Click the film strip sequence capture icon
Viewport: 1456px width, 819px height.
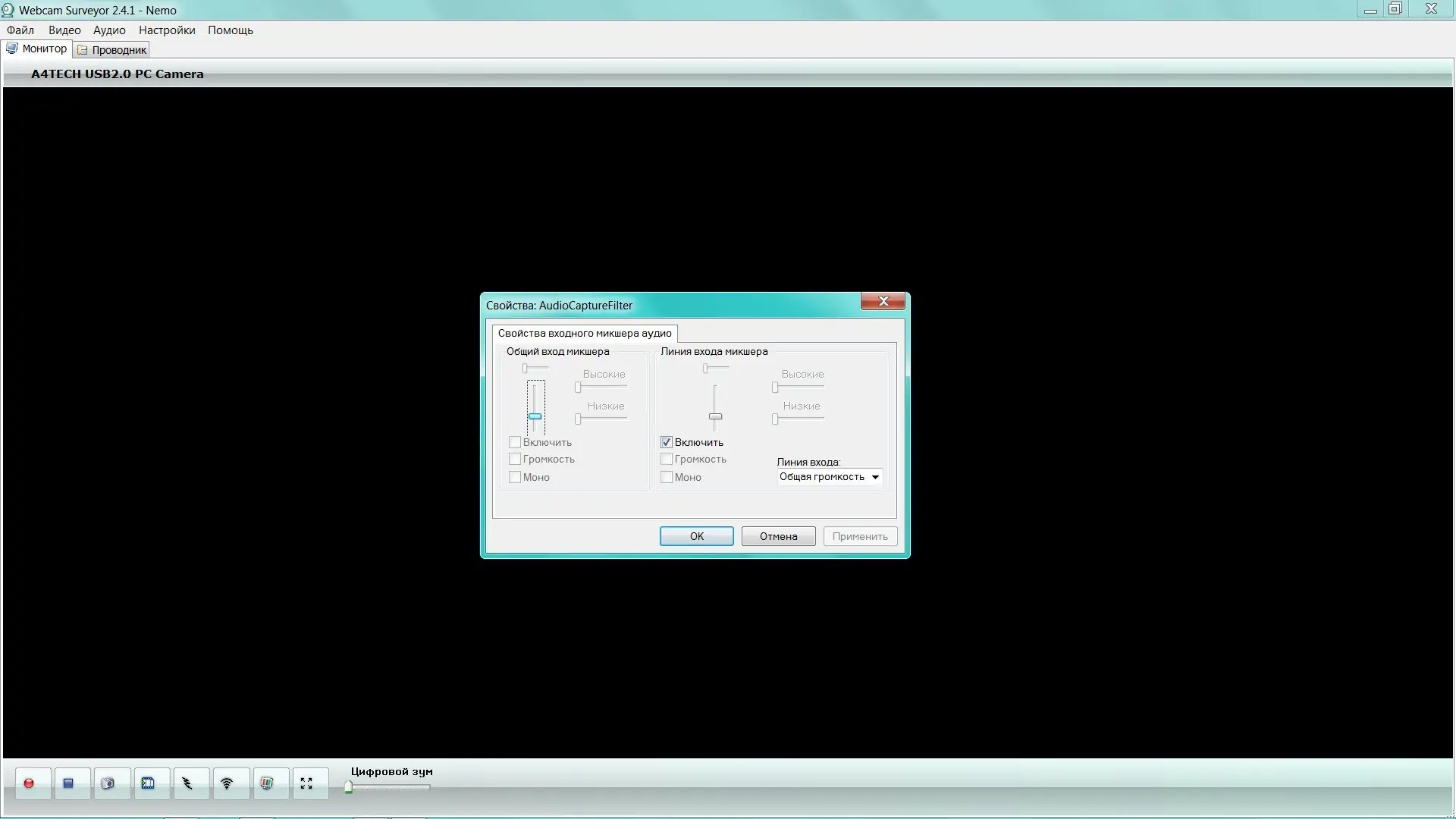click(148, 783)
